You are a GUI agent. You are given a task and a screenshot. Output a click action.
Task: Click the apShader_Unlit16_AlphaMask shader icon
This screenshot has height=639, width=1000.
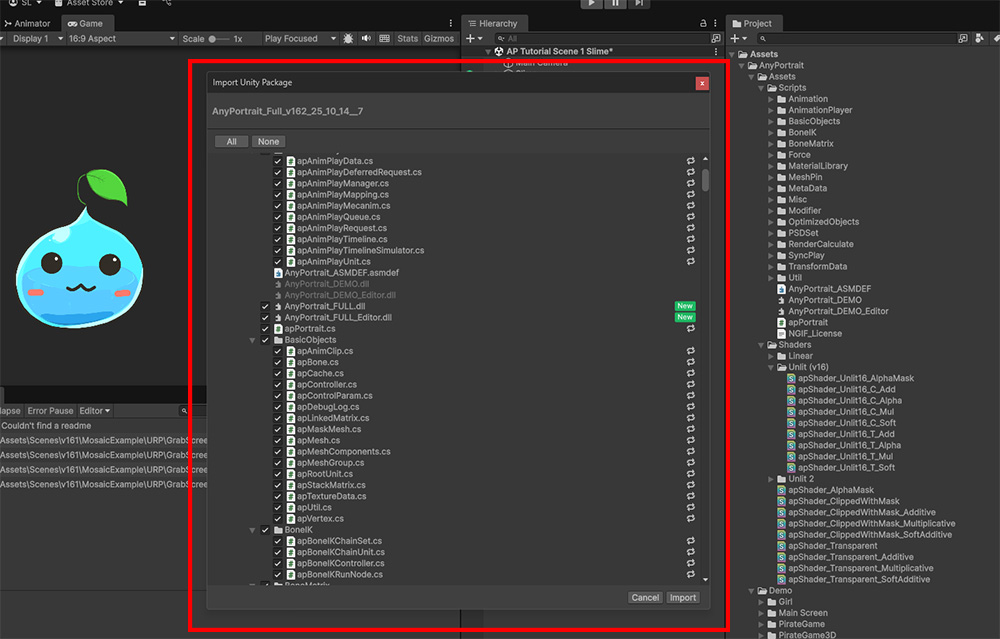pos(791,379)
